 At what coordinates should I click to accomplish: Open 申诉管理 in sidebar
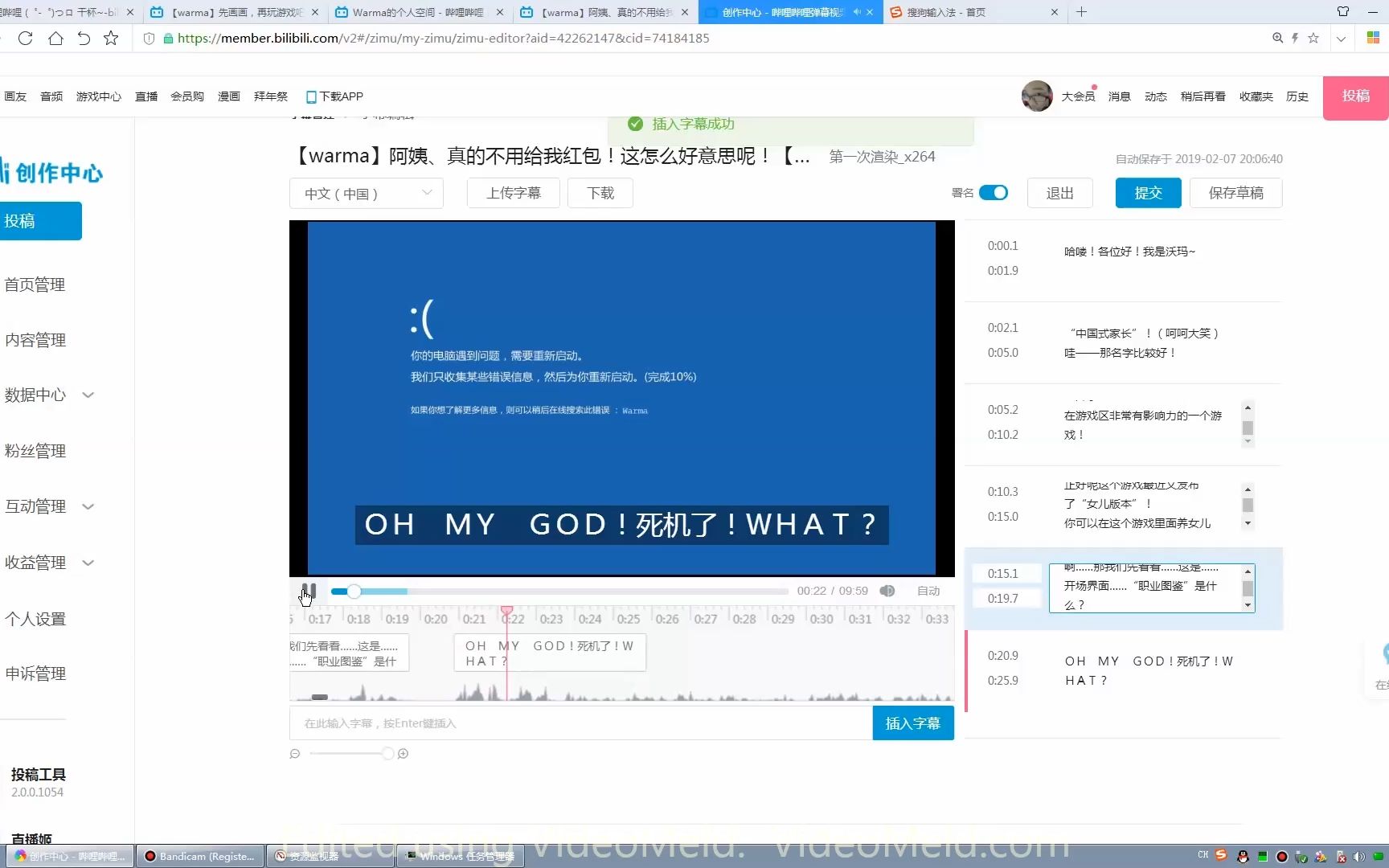35,674
